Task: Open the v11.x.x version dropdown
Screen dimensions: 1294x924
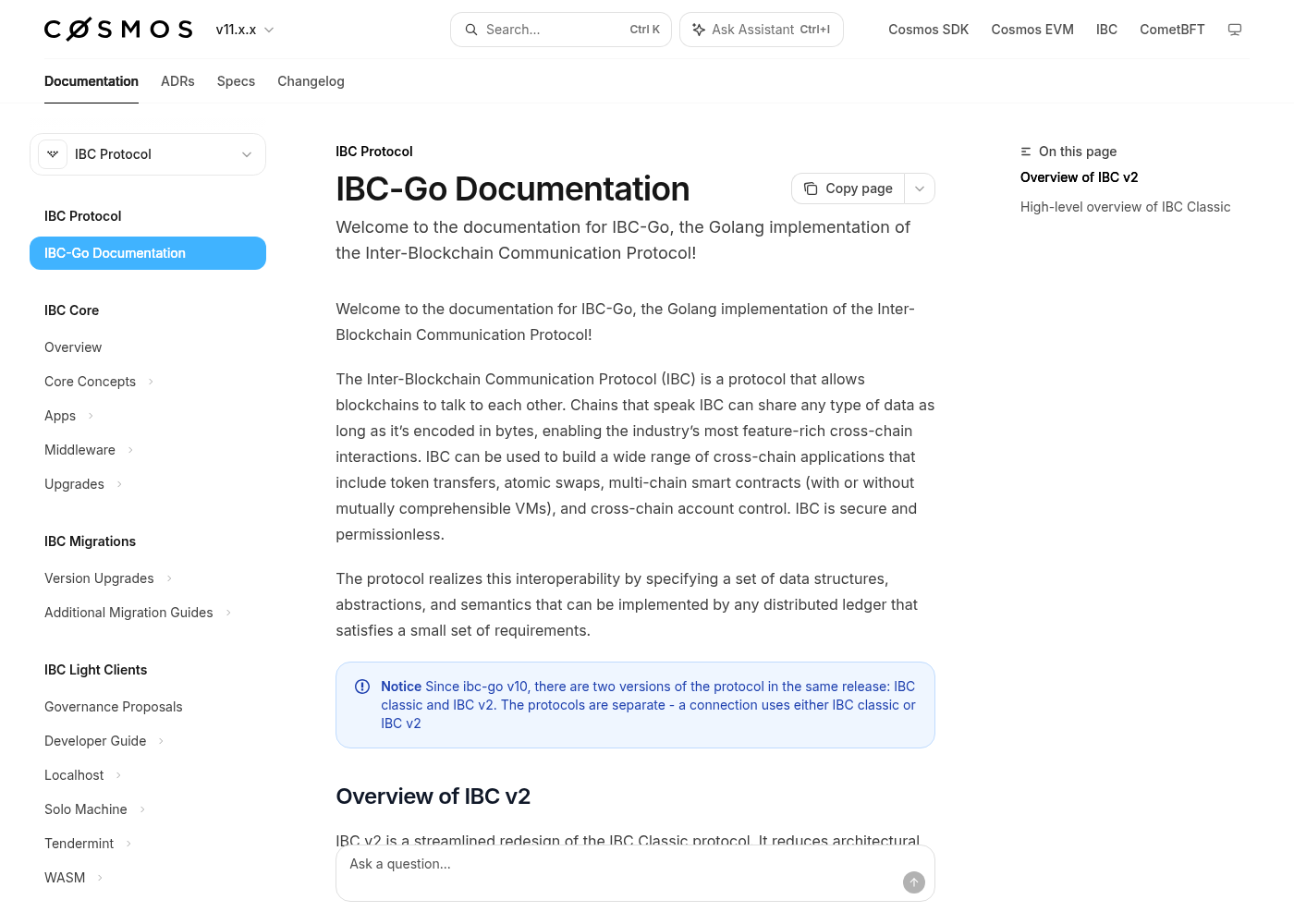Action: (245, 30)
